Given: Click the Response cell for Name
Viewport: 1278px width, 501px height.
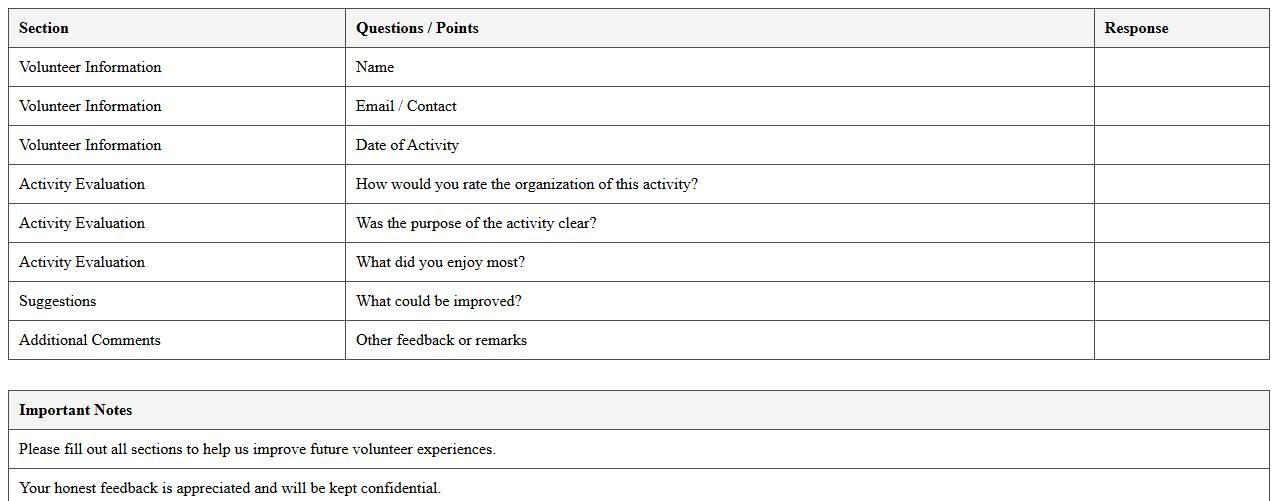Looking at the screenshot, I should (x=1181, y=67).
